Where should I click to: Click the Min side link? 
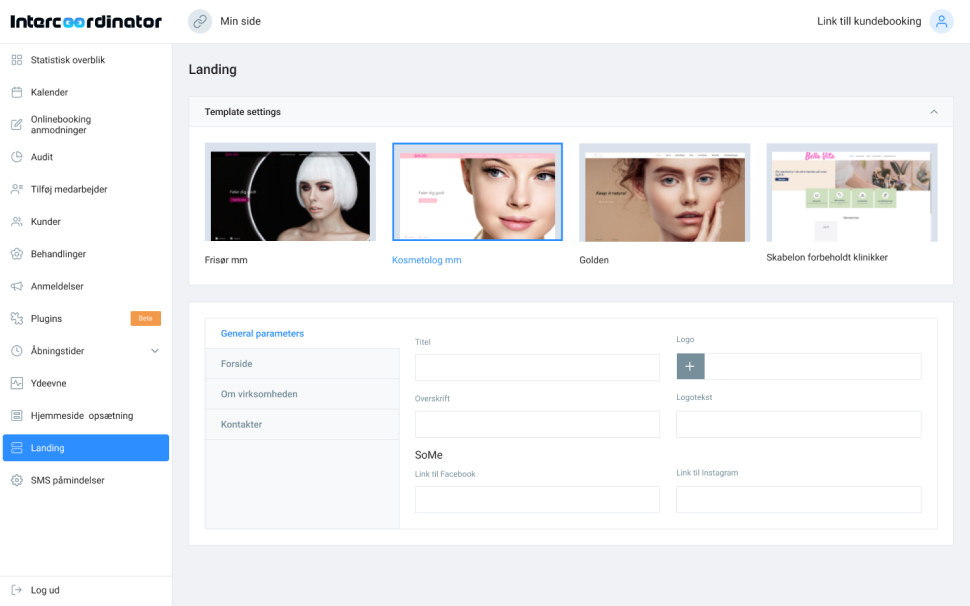(x=241, y=21)
